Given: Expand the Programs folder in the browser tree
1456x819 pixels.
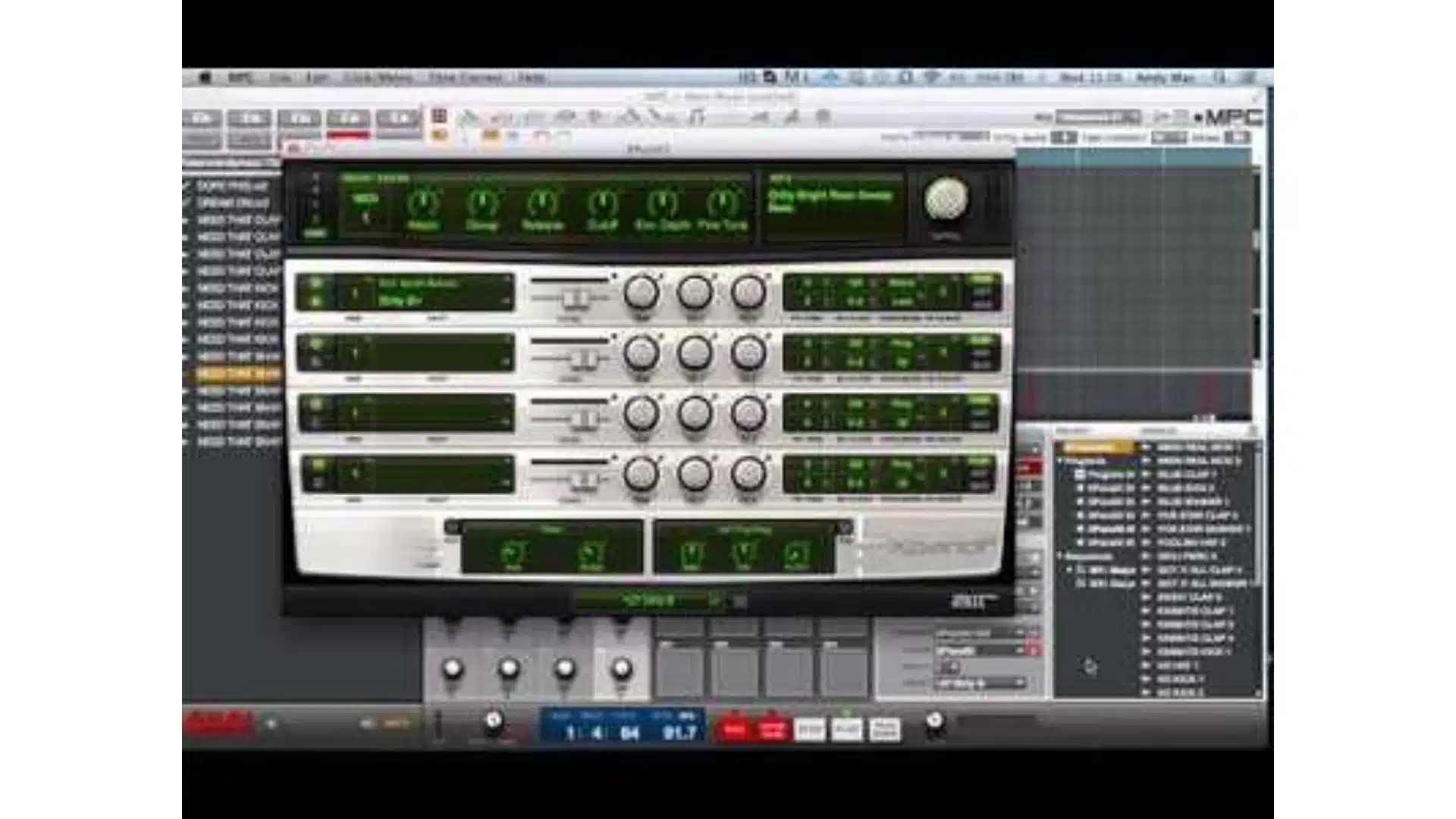Looking at the screenshot, I should (x=1062, y=461).
